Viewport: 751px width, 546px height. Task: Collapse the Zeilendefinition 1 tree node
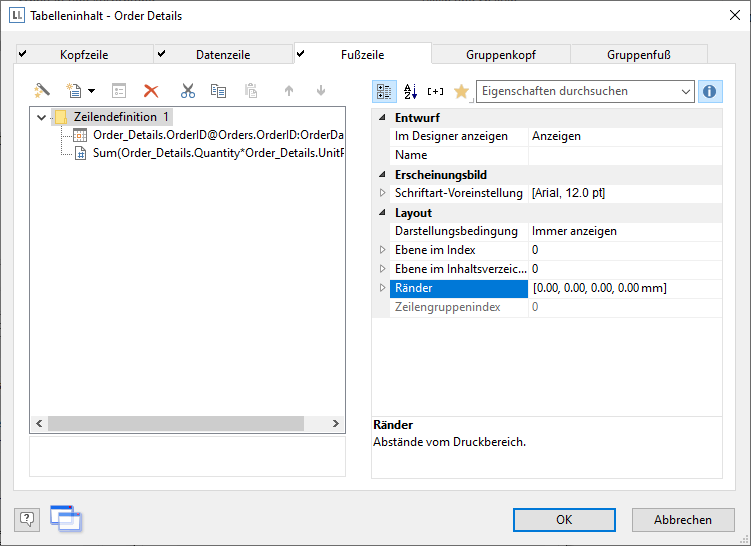(x=41, y=117)
